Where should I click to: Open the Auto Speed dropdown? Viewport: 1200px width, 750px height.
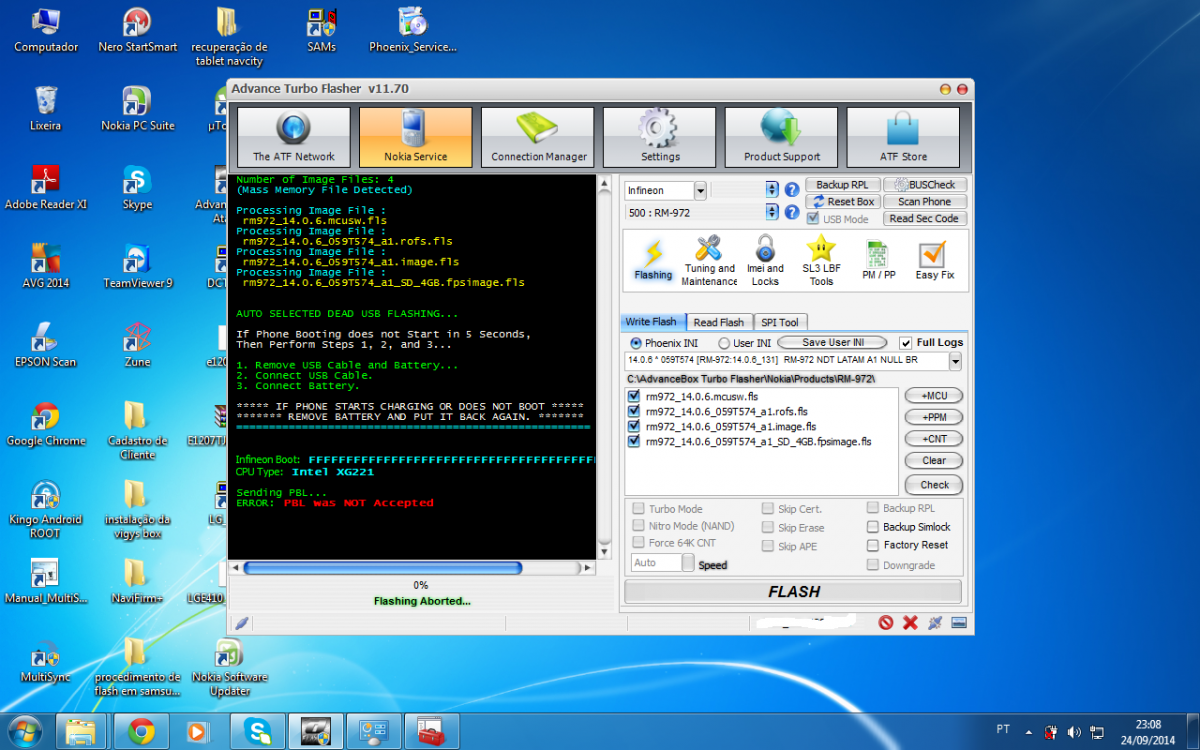click(x=688, y=563)
